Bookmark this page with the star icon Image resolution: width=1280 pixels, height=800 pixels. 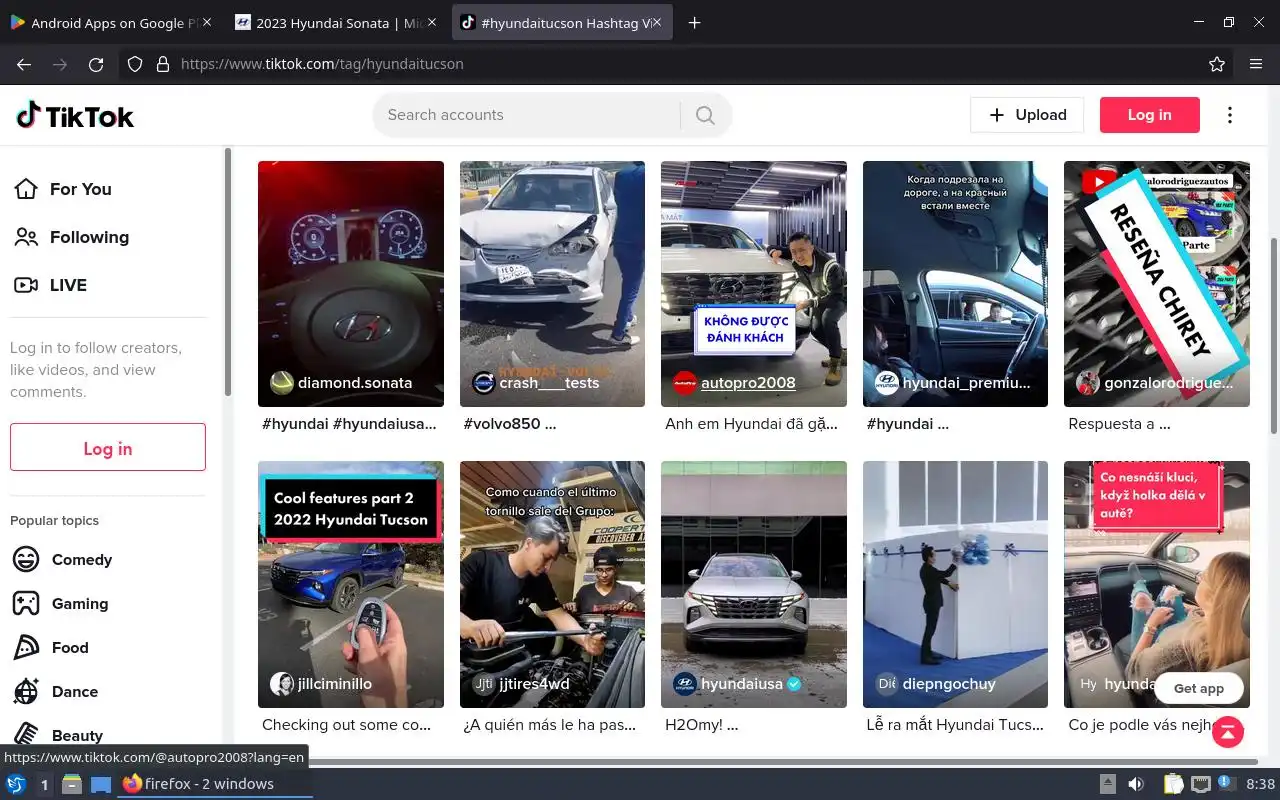click(x=1217, y=64)
